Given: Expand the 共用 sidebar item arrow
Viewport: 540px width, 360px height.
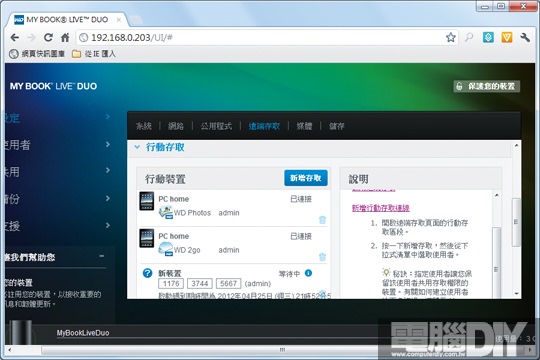Looking at the screenshot, I should (108, 170).
